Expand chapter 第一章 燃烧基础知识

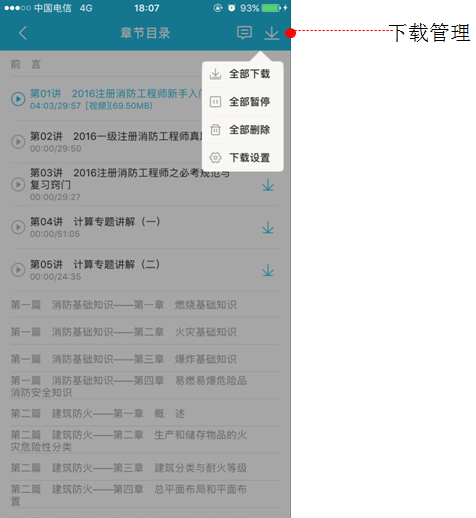[x=145, y=305]
